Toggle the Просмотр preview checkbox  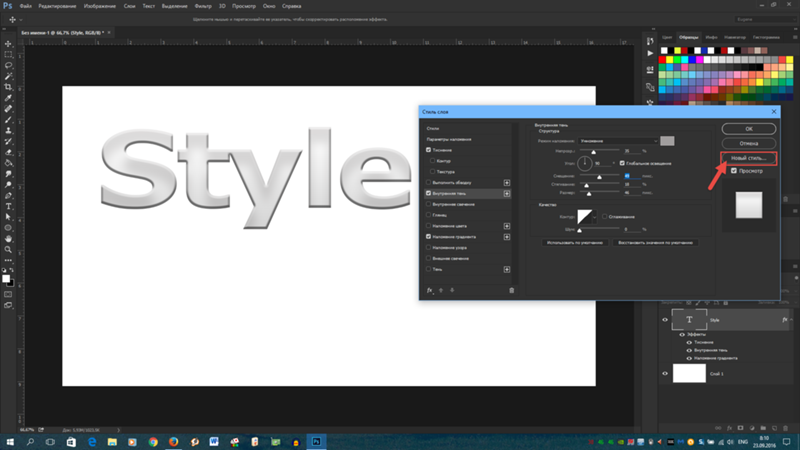coord(734,171)
